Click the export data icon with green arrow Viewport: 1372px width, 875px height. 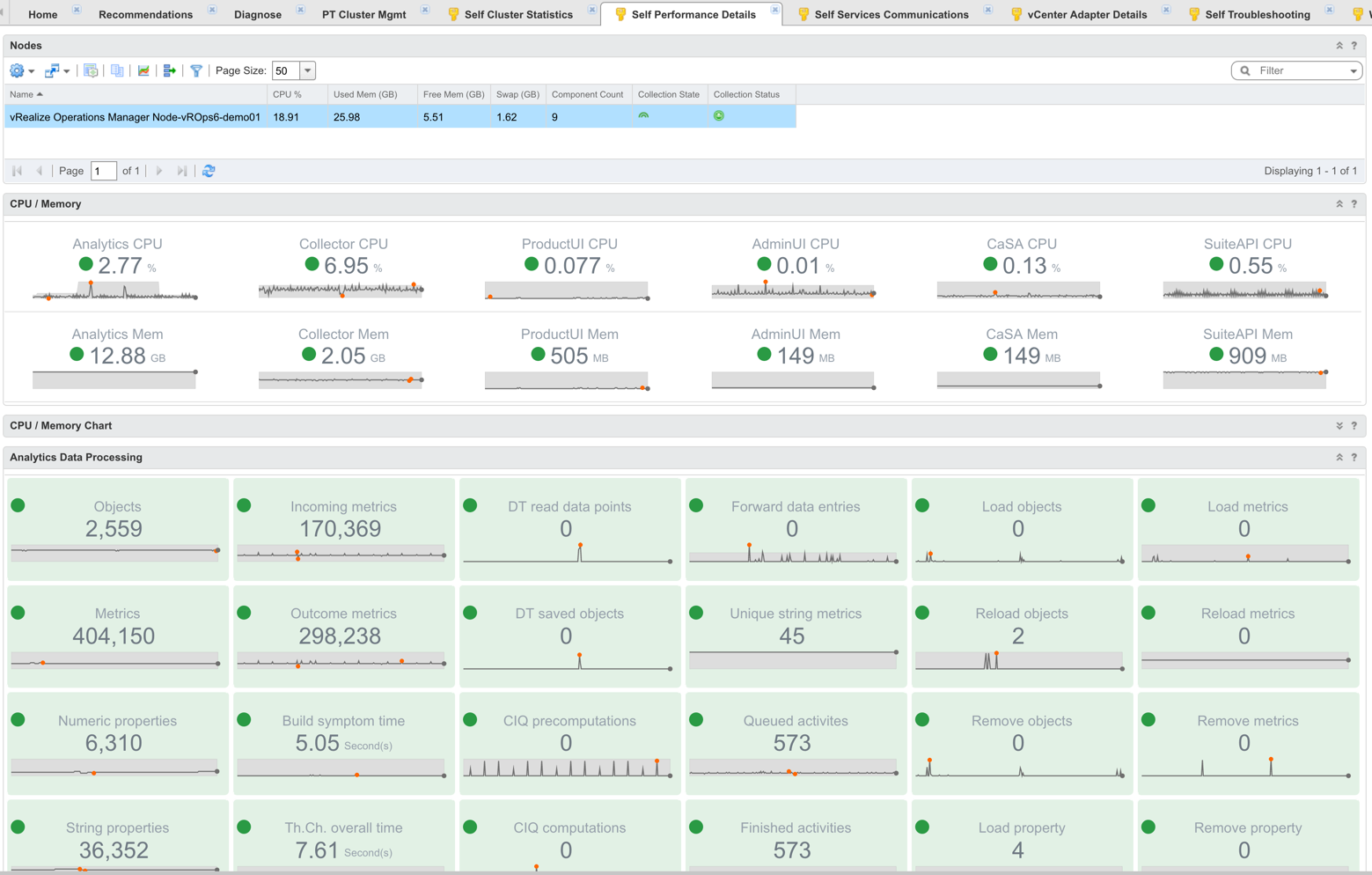(170, 70)
